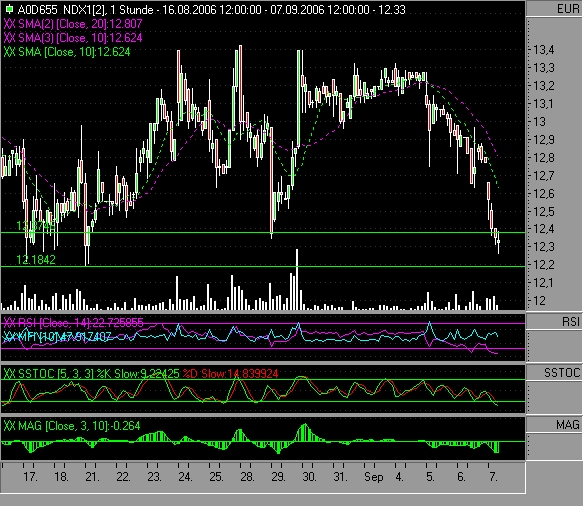Click the small green chart icon before A0D655
The width and height of the screenshot is (583, 506).
pos(9,9)
